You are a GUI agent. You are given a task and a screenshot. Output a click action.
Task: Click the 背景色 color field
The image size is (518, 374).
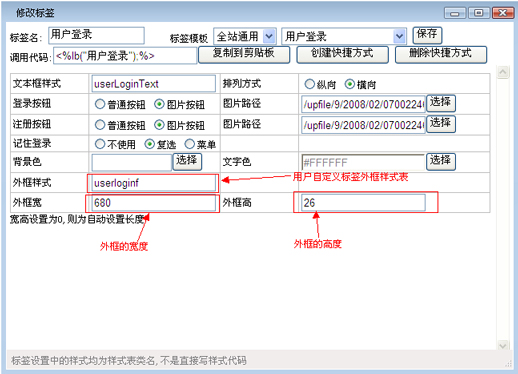(x=132, y=163)
